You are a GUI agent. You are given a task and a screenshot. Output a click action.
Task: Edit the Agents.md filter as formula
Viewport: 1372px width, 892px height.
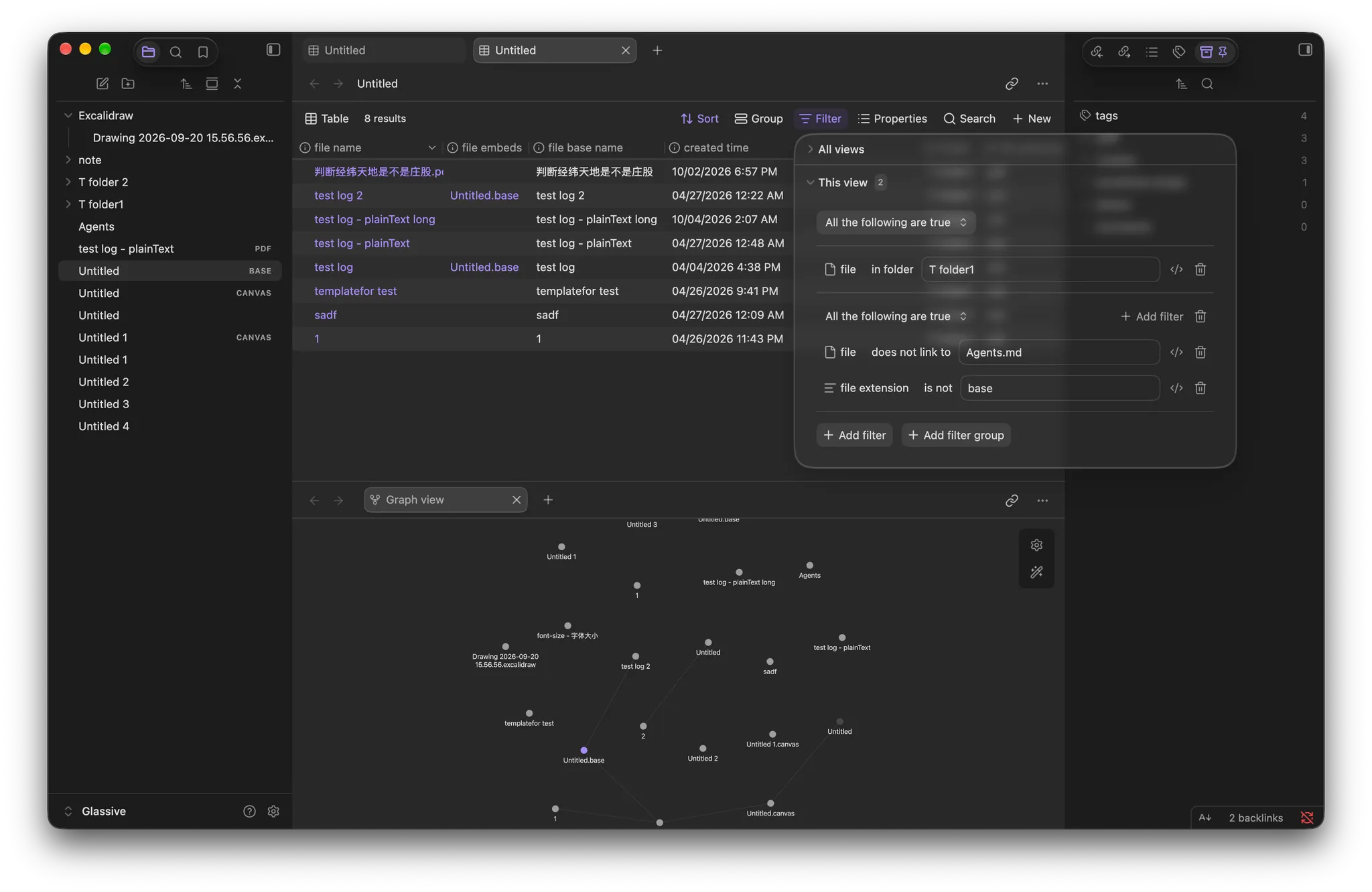point(1176,353)
